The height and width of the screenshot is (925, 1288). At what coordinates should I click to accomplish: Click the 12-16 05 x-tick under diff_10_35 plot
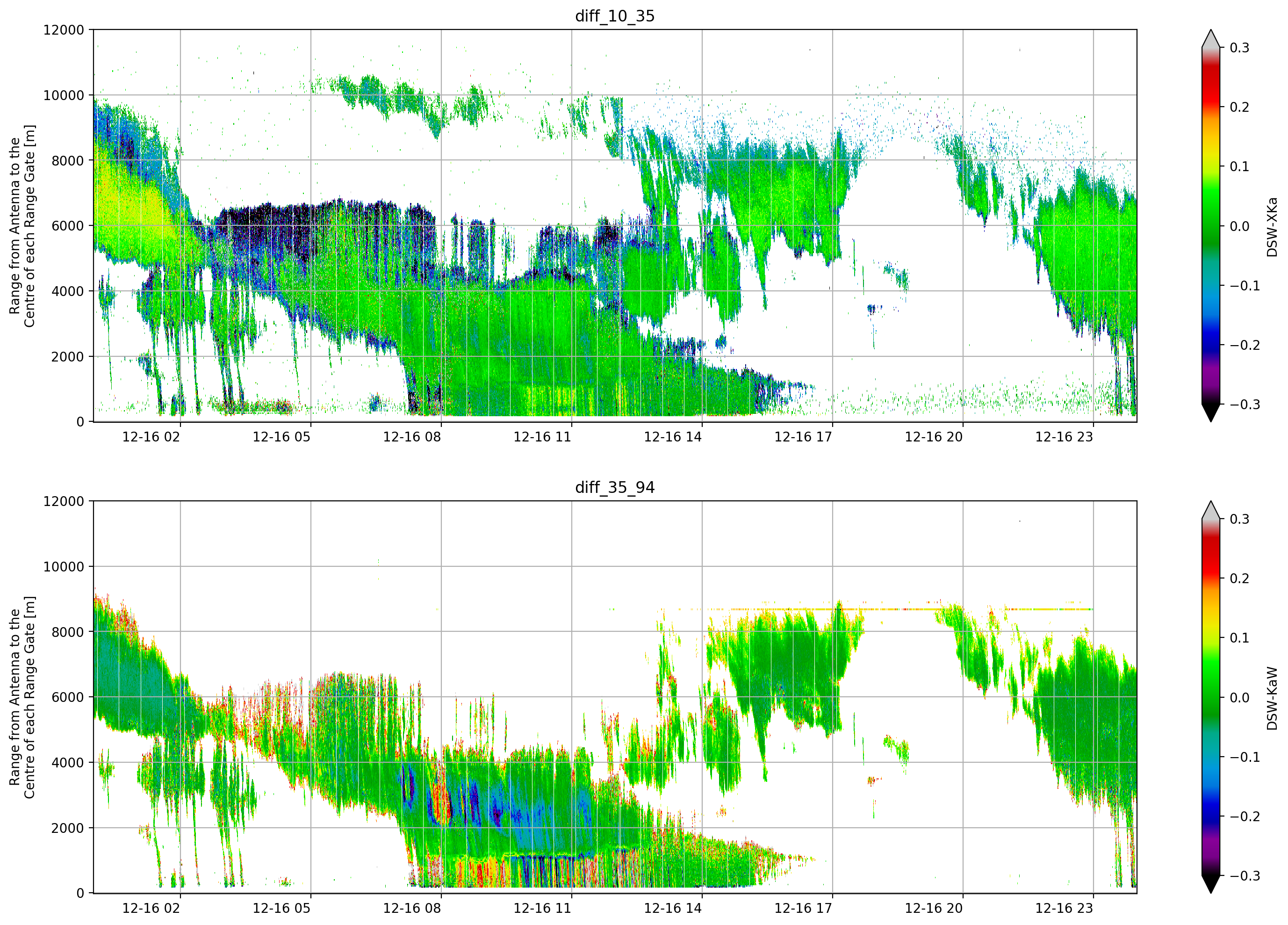282,437
